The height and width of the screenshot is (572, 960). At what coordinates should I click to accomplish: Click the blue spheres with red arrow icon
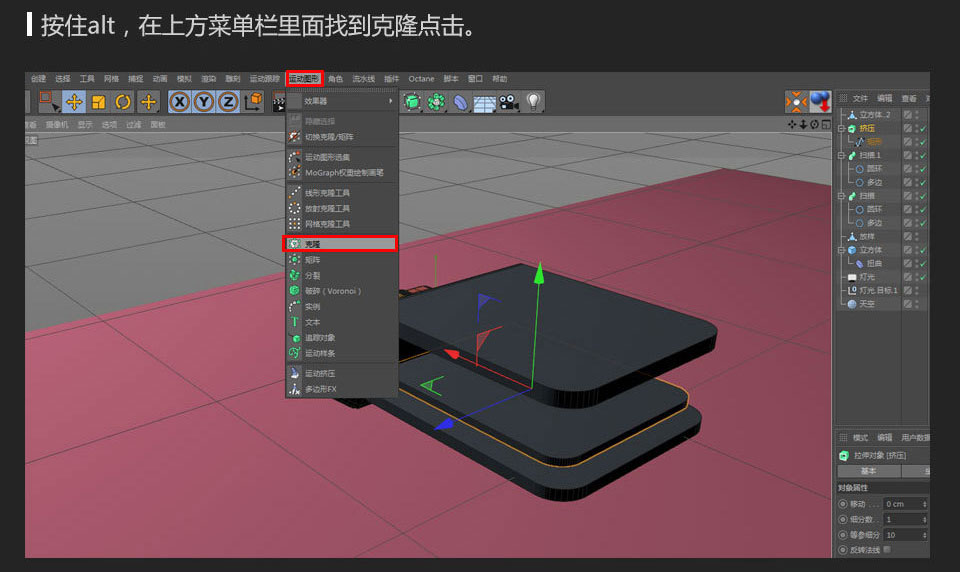tap(820, 102)
